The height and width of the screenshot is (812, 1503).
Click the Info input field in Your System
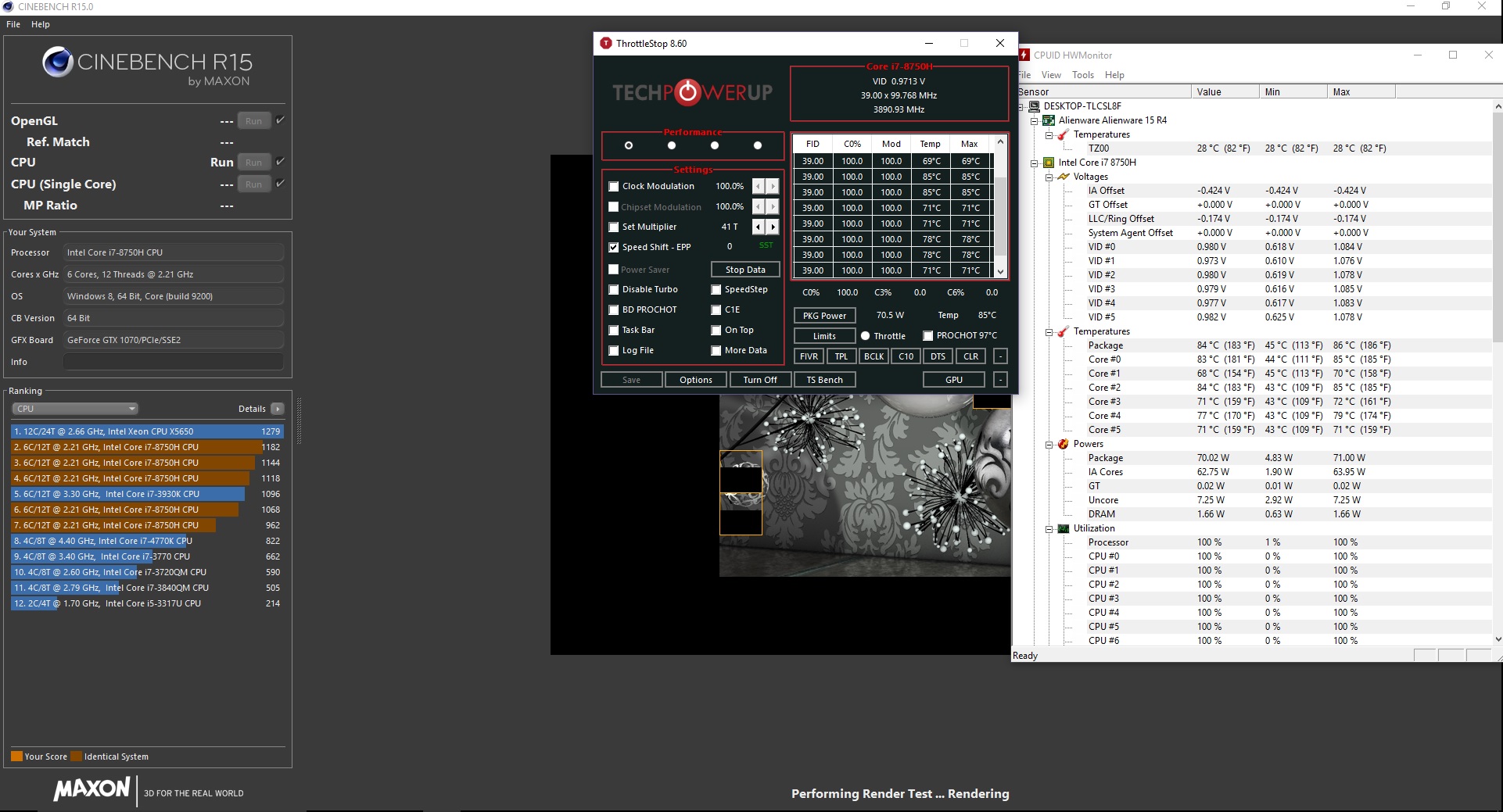point(173,362)
